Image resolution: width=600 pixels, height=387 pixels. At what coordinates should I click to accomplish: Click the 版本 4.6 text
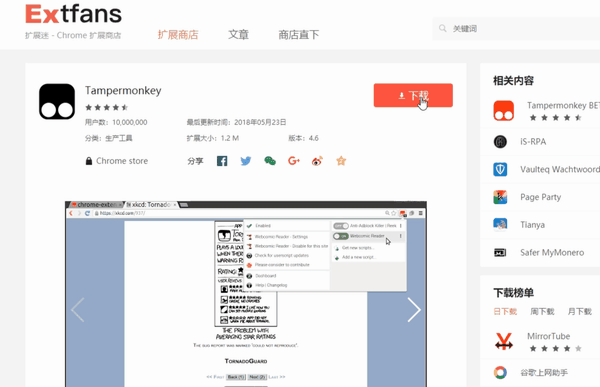[303, 138]
